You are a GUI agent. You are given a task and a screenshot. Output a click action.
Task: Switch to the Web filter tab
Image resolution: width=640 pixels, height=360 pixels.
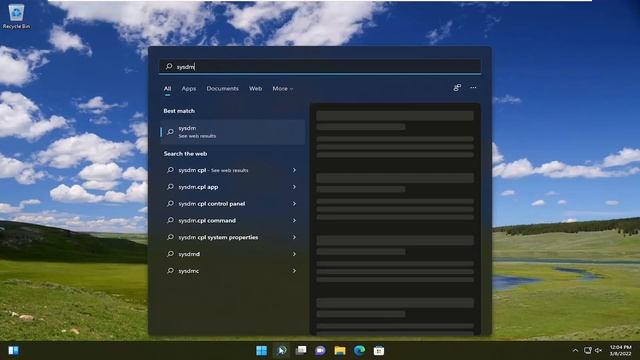pyautogui.click(x=256, y=89)
